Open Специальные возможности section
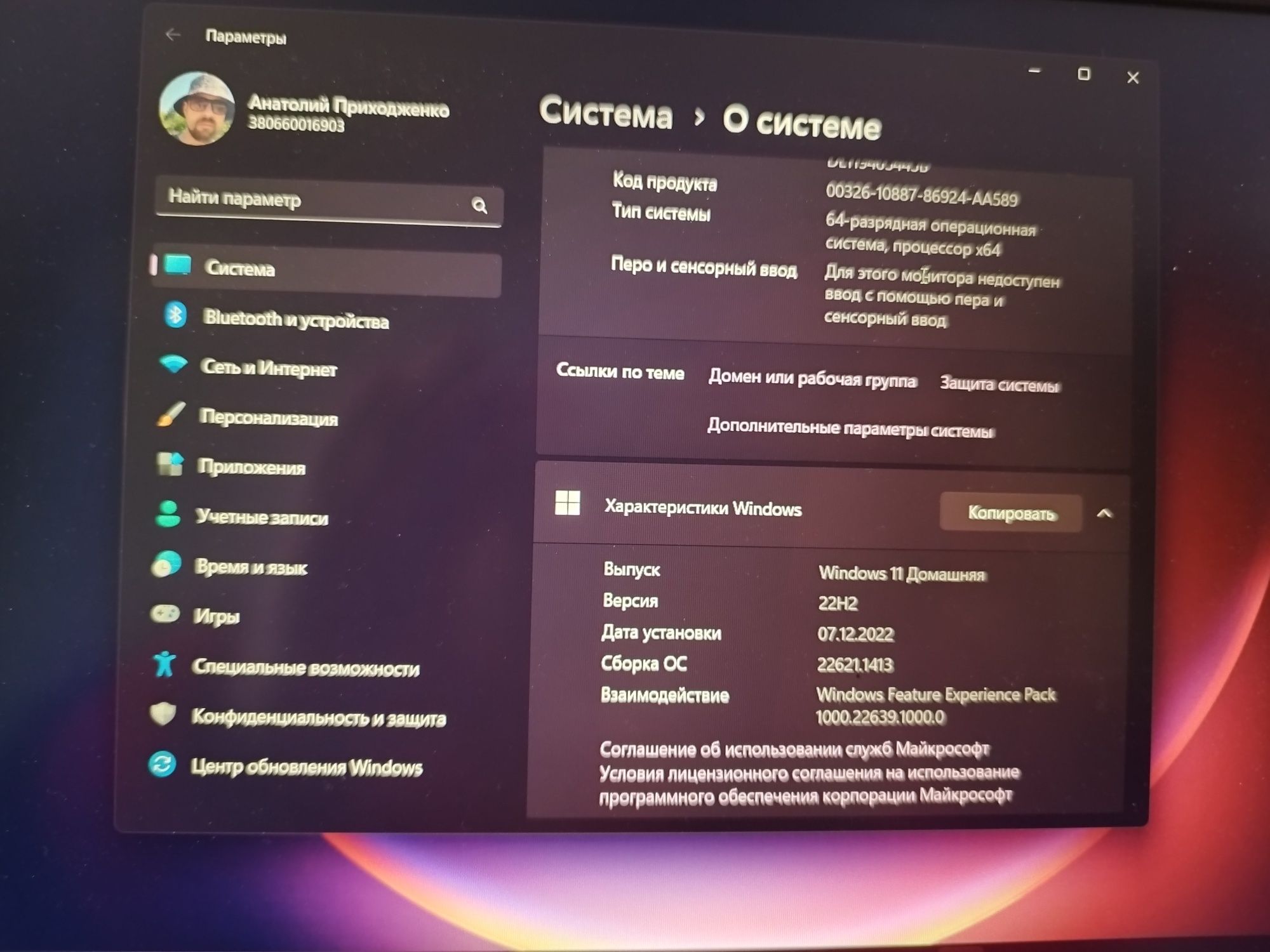Image resolution: width=1270 pixels, height=952 pixels. (x=305, y=666)
